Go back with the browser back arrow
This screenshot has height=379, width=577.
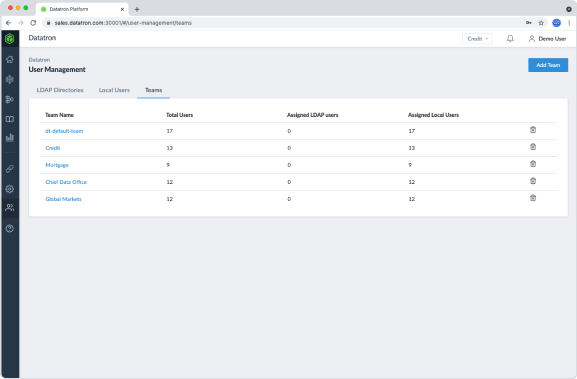(8, 23)
